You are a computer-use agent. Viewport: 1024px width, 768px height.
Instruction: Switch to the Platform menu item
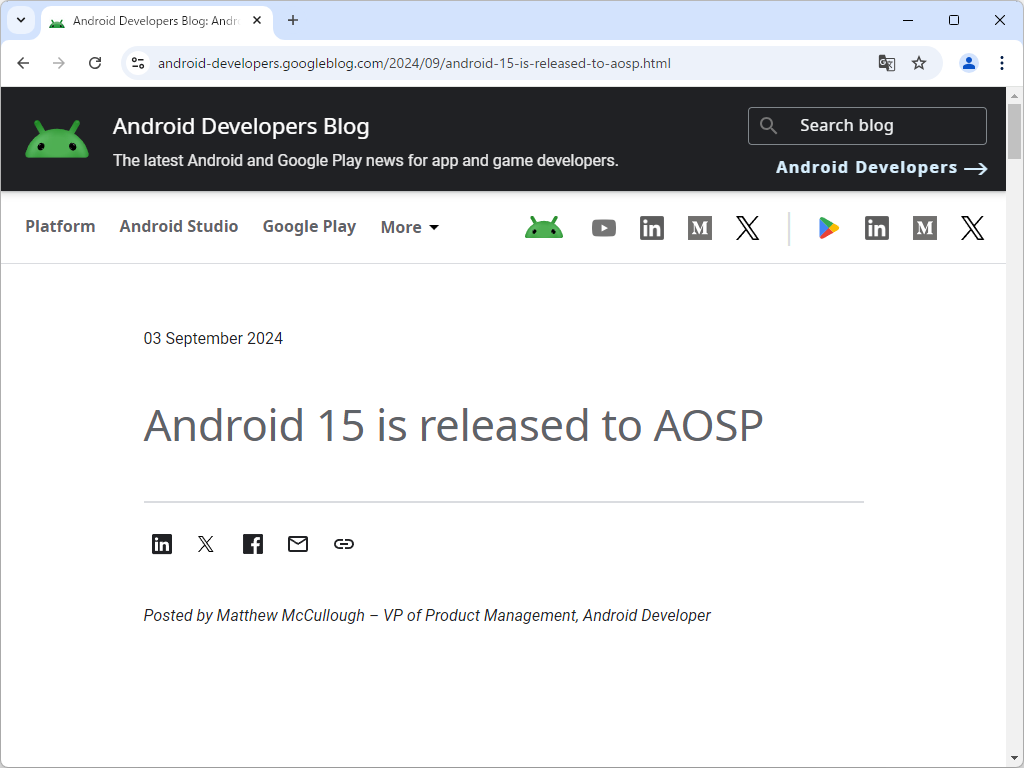60,227
